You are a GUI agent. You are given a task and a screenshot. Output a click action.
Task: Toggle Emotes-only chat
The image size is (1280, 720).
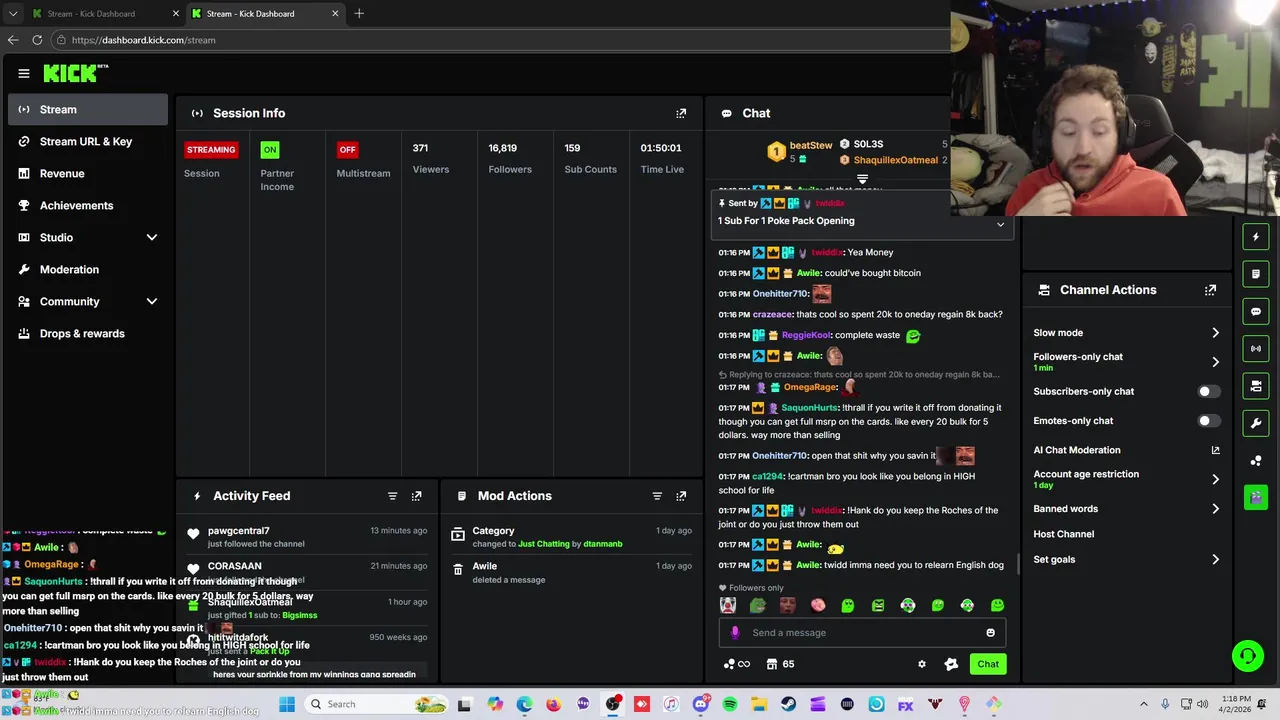[x=1209, y=421]
